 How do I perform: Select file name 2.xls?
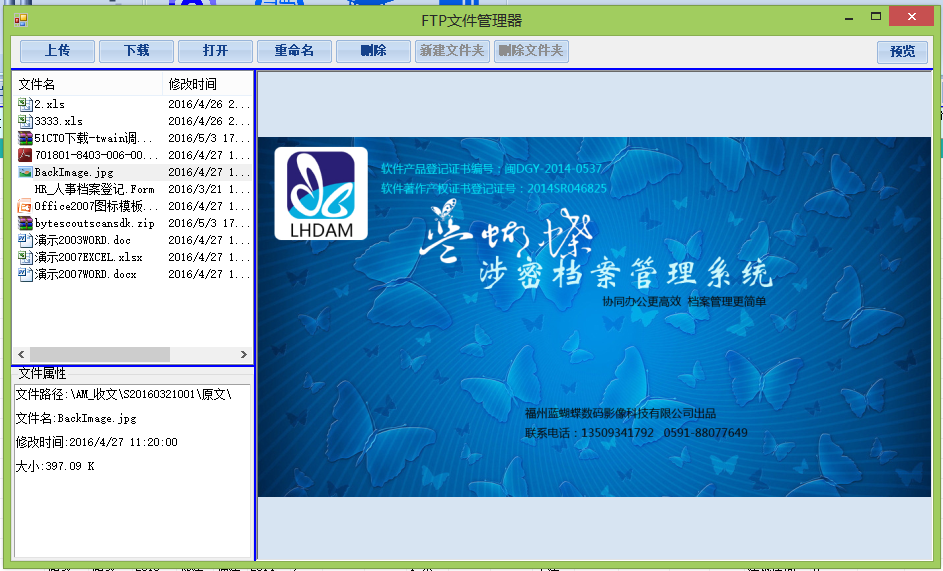(x=49, y=104)
